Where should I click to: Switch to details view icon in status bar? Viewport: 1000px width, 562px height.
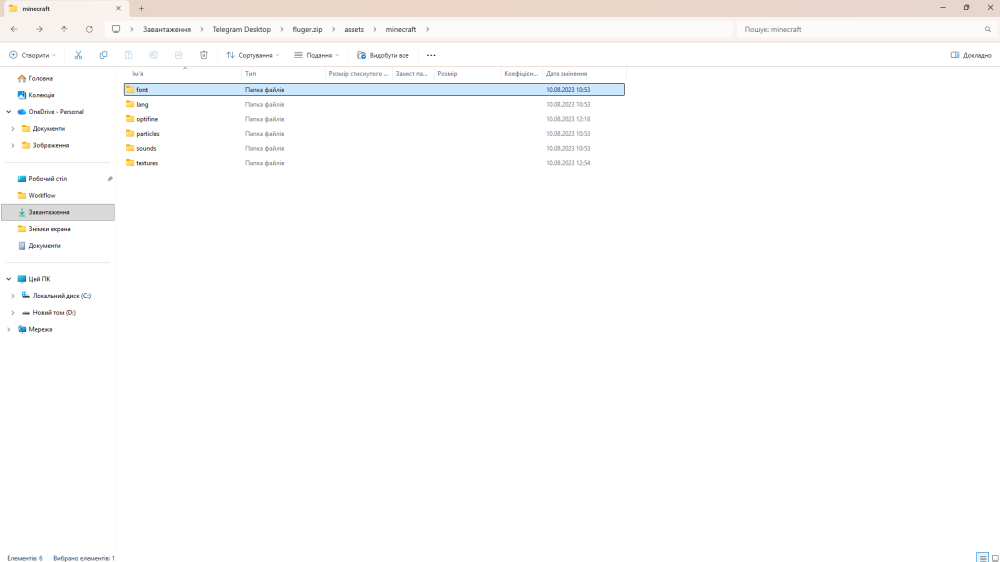coord(983,558)
